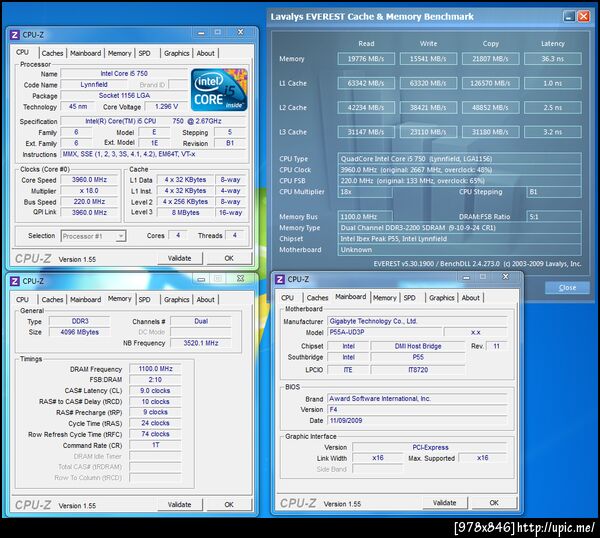Click Validate in CPU-Z processor window
This screenshot has width=600, height=538.
[x=179, y=258]
